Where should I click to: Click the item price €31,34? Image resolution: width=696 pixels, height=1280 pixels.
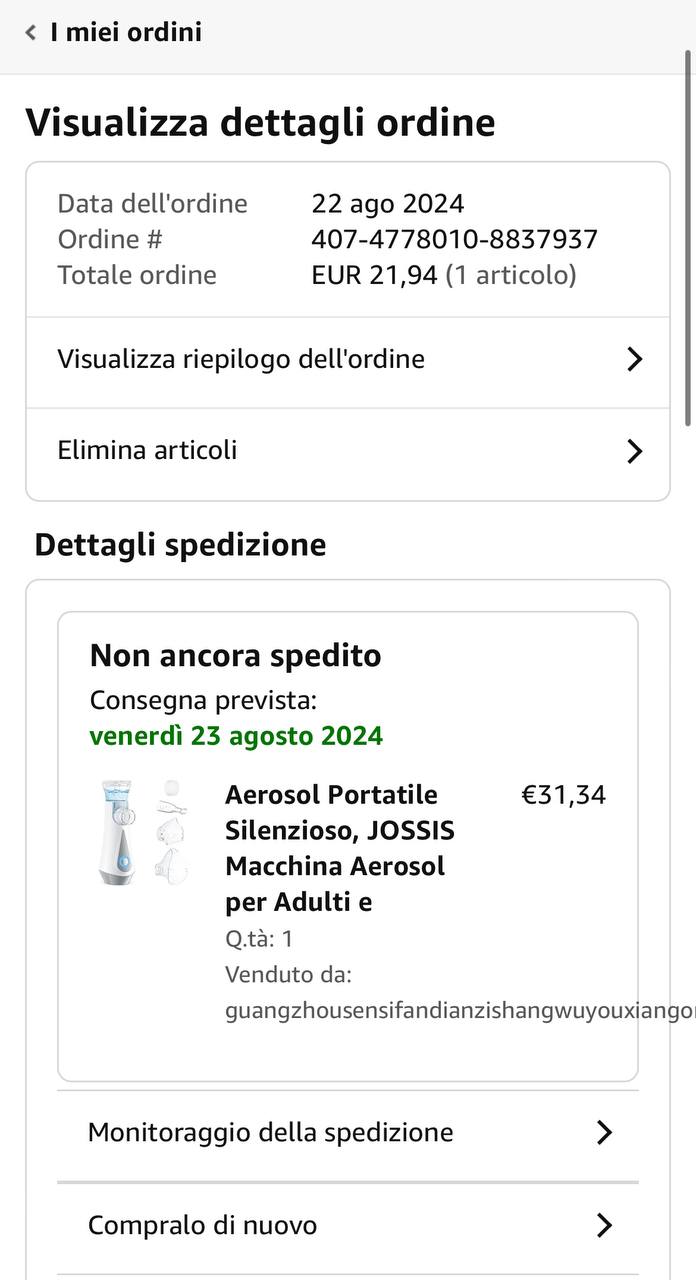click(x=564, y=795)
